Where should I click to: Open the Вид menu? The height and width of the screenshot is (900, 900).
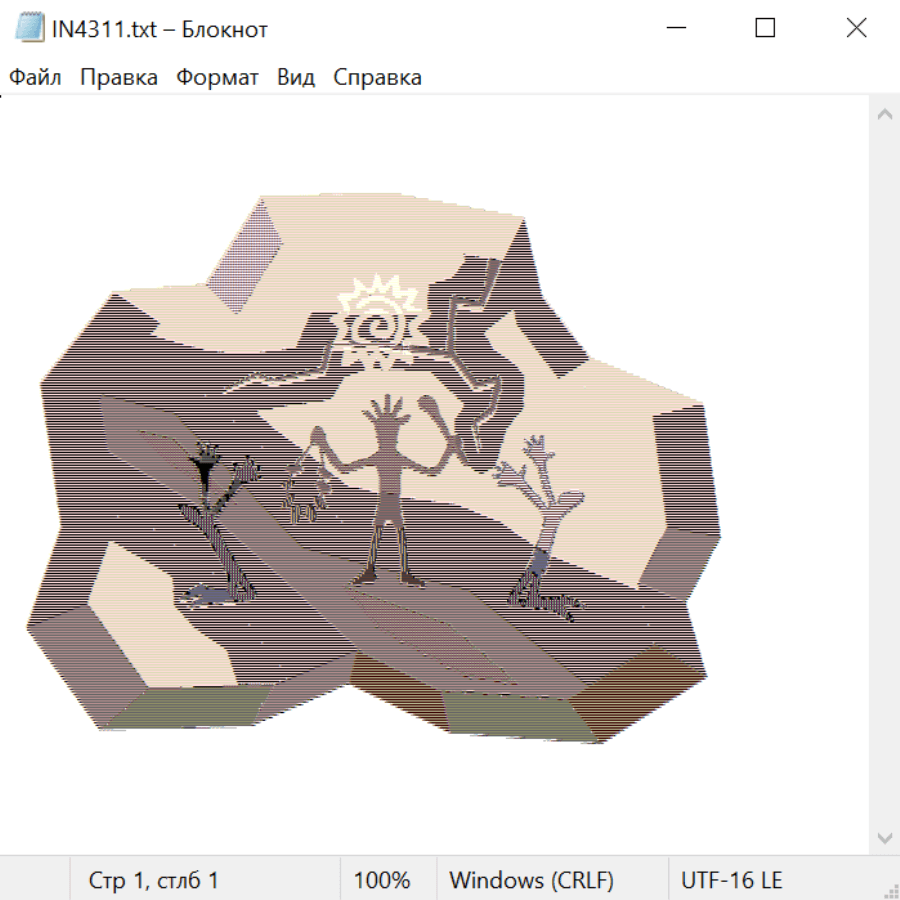coord(295,78)
